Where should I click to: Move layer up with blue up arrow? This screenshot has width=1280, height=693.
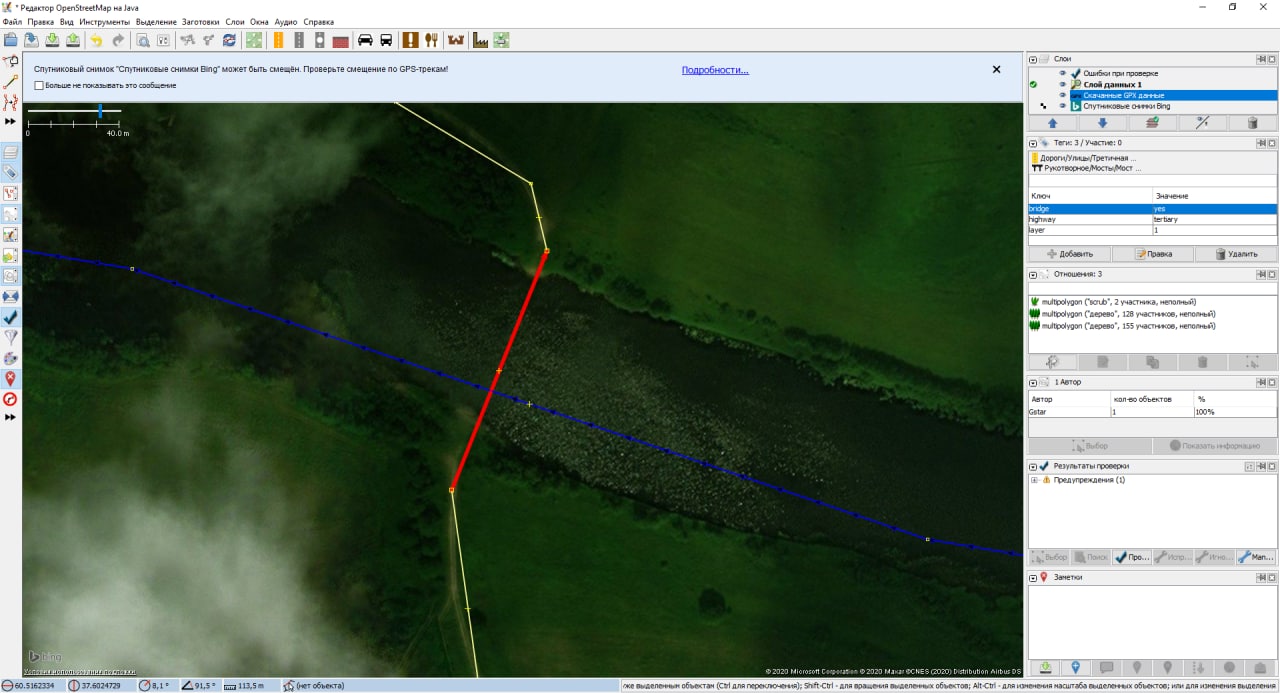[x=1053, y=123]
